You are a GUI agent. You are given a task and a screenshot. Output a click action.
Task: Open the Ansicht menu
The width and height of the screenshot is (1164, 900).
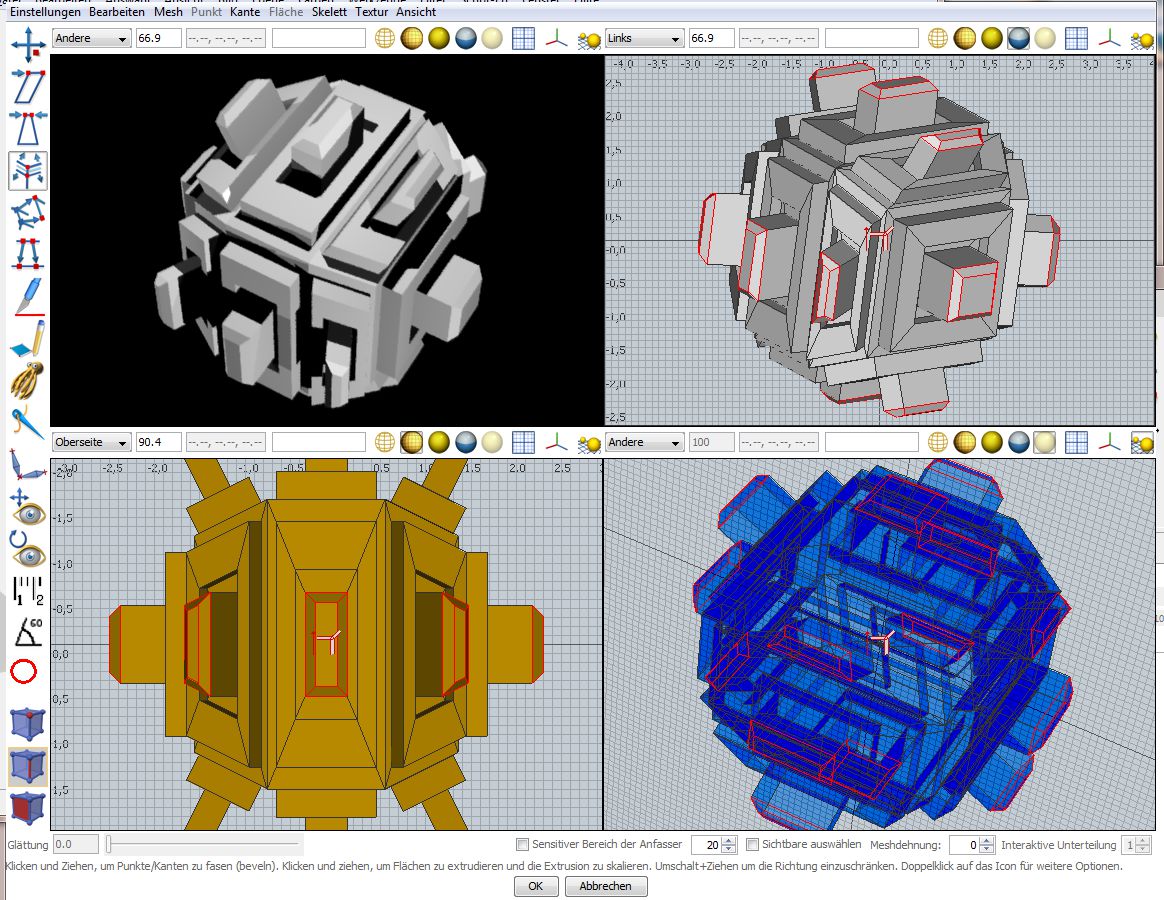[416, 12]
